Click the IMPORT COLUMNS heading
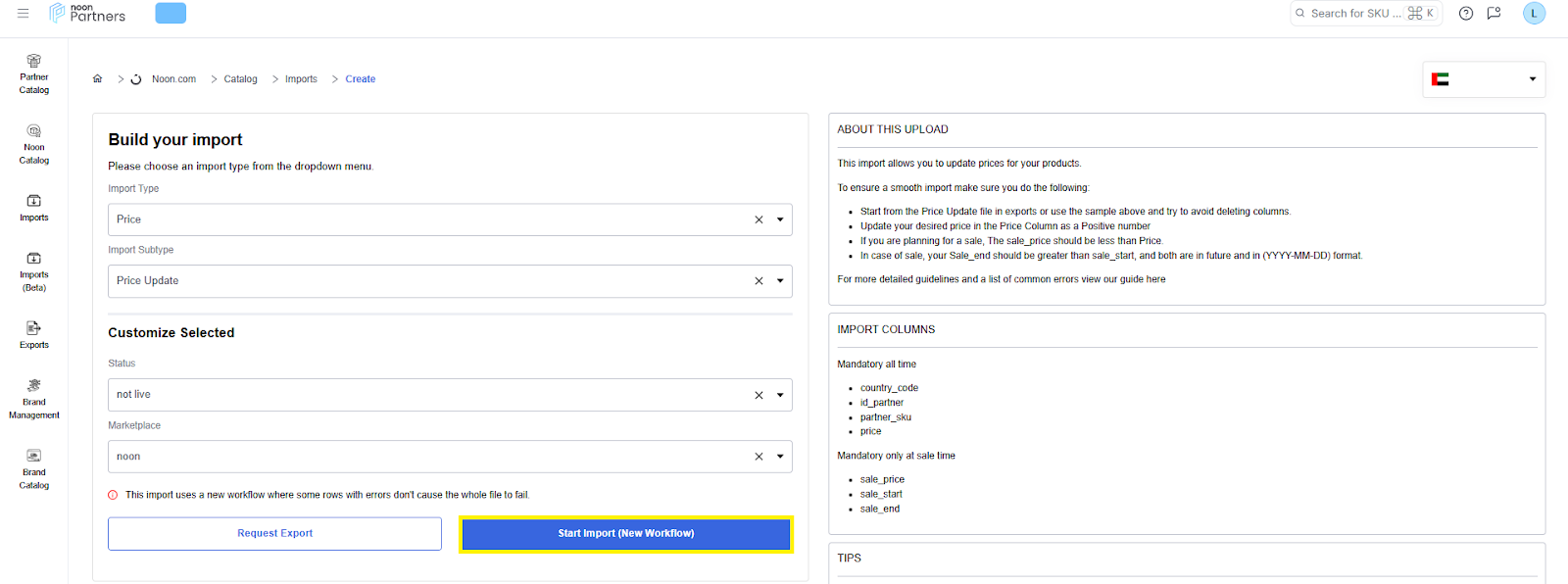This screenshot has width=1568, height=584. pos(886,330)
